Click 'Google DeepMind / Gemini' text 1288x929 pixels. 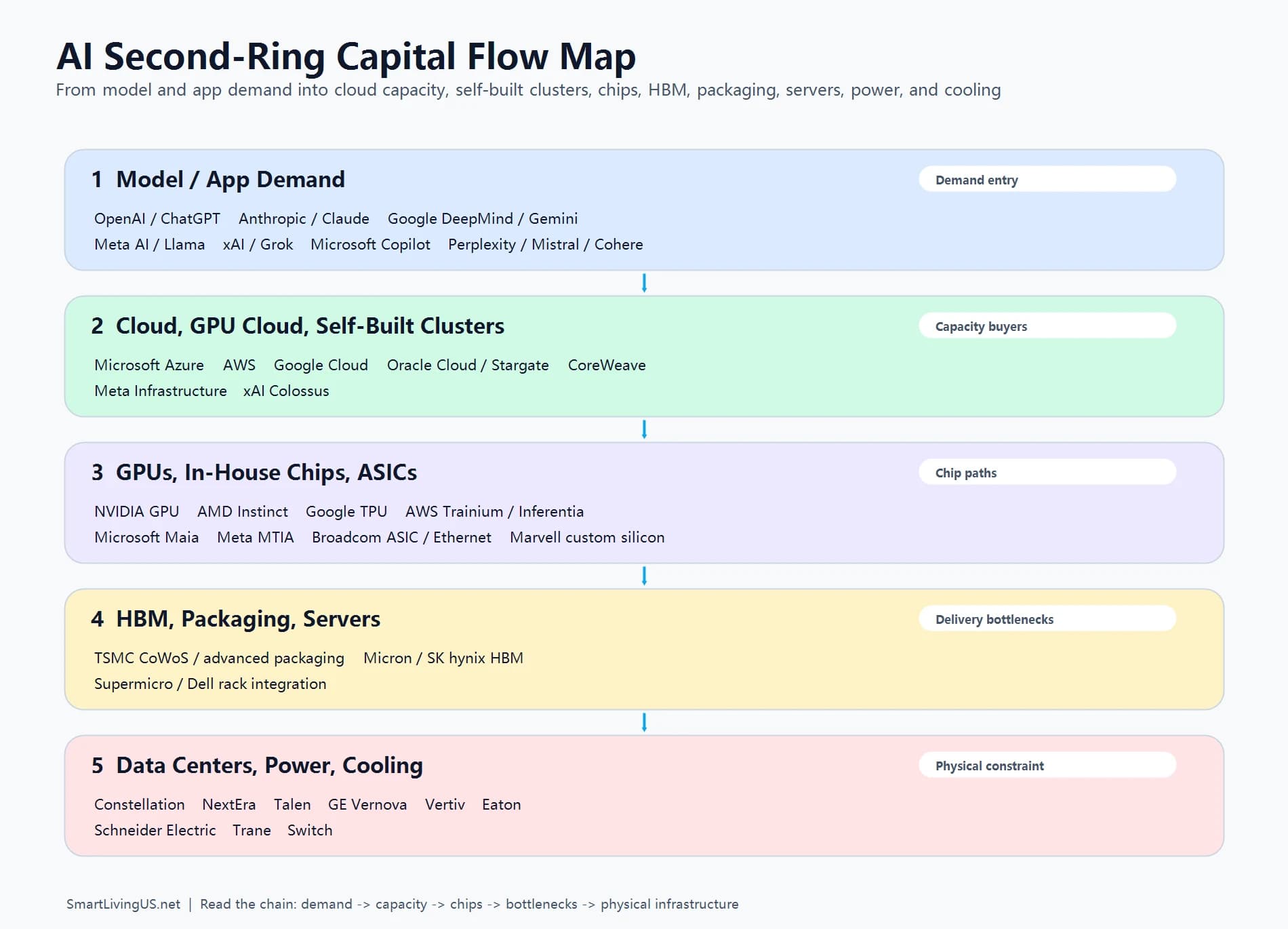[x=483, y=218]
